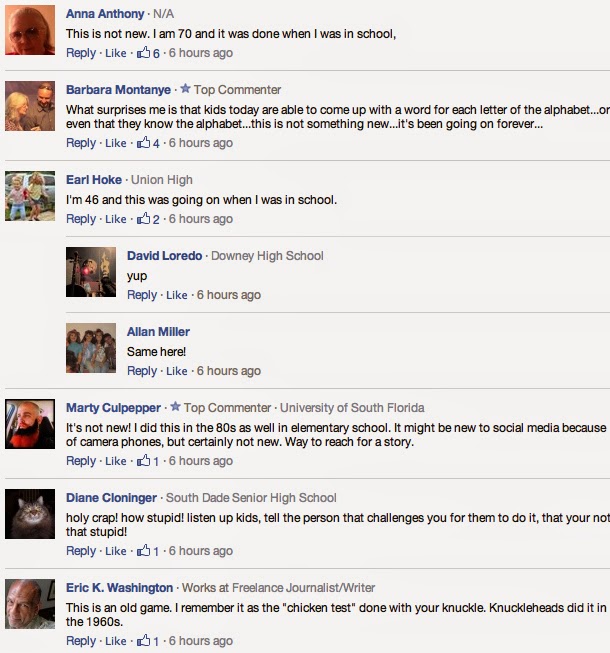Visit University of South Florida link
610x653 pixels.
[x=352, y=408]
